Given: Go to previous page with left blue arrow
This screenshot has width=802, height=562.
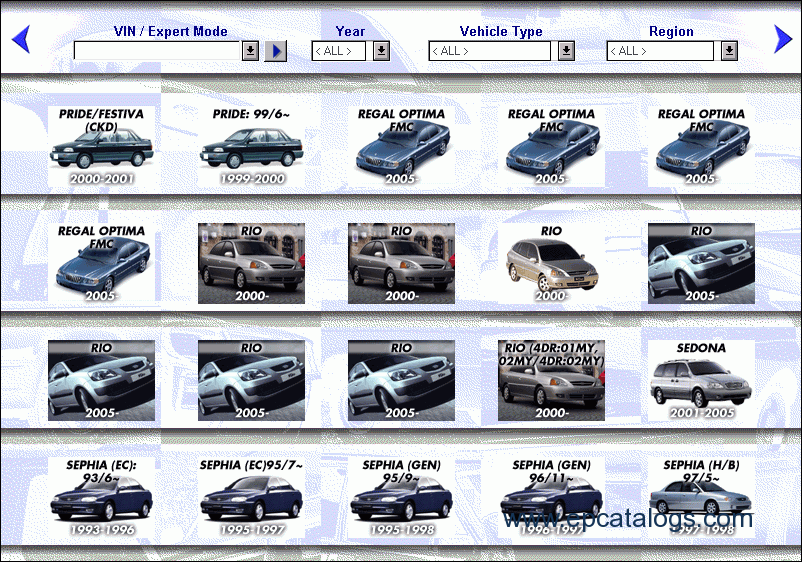Looking at the screenshot, I should [21, 39].
